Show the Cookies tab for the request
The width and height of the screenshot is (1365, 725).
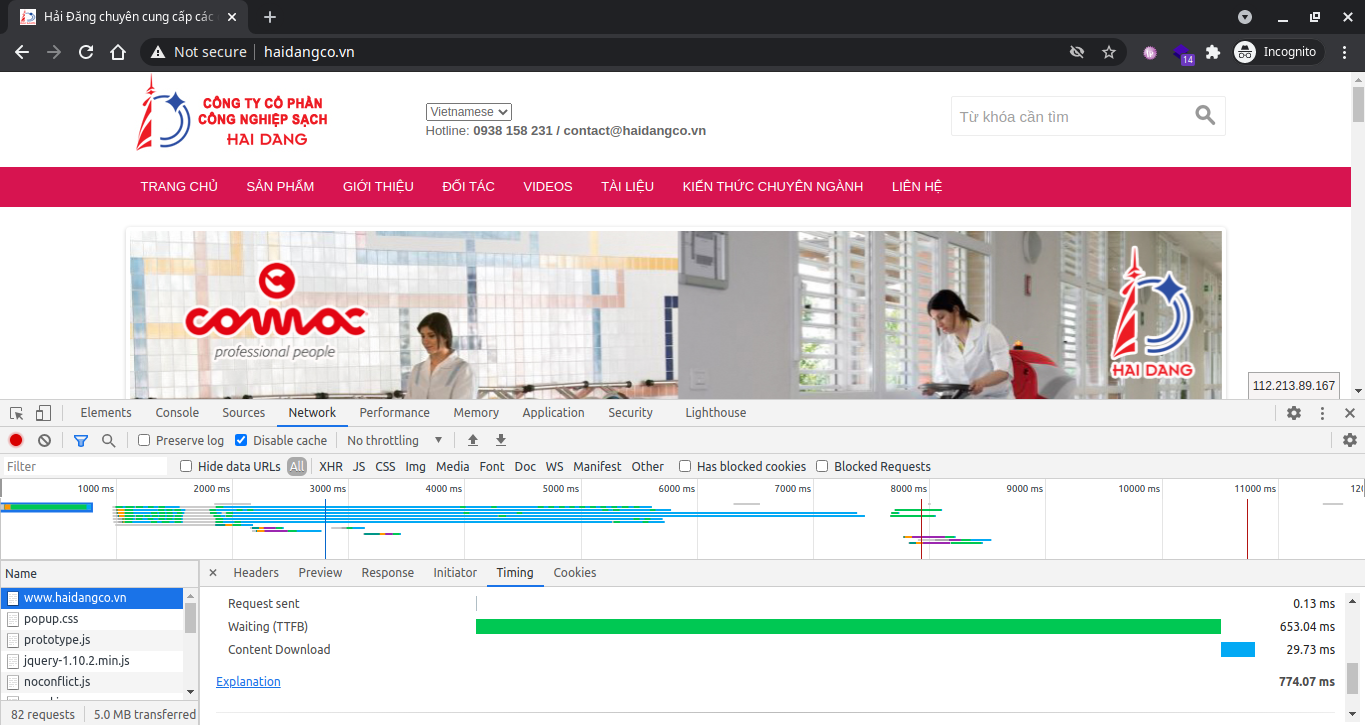point(575,573)
